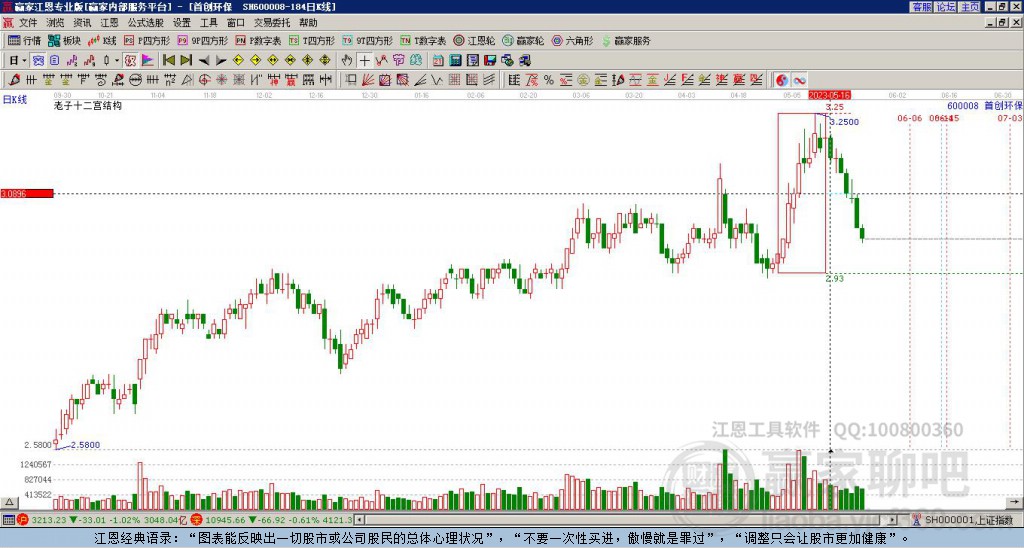Open the P四方形 tool
This screenshot has width=1024, height=548.
[146, 41]
